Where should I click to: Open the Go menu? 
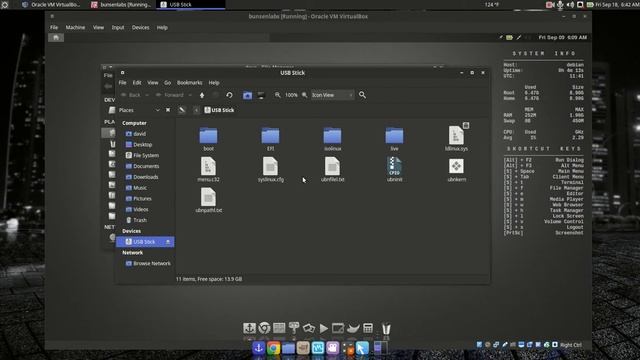pos(167,82)
